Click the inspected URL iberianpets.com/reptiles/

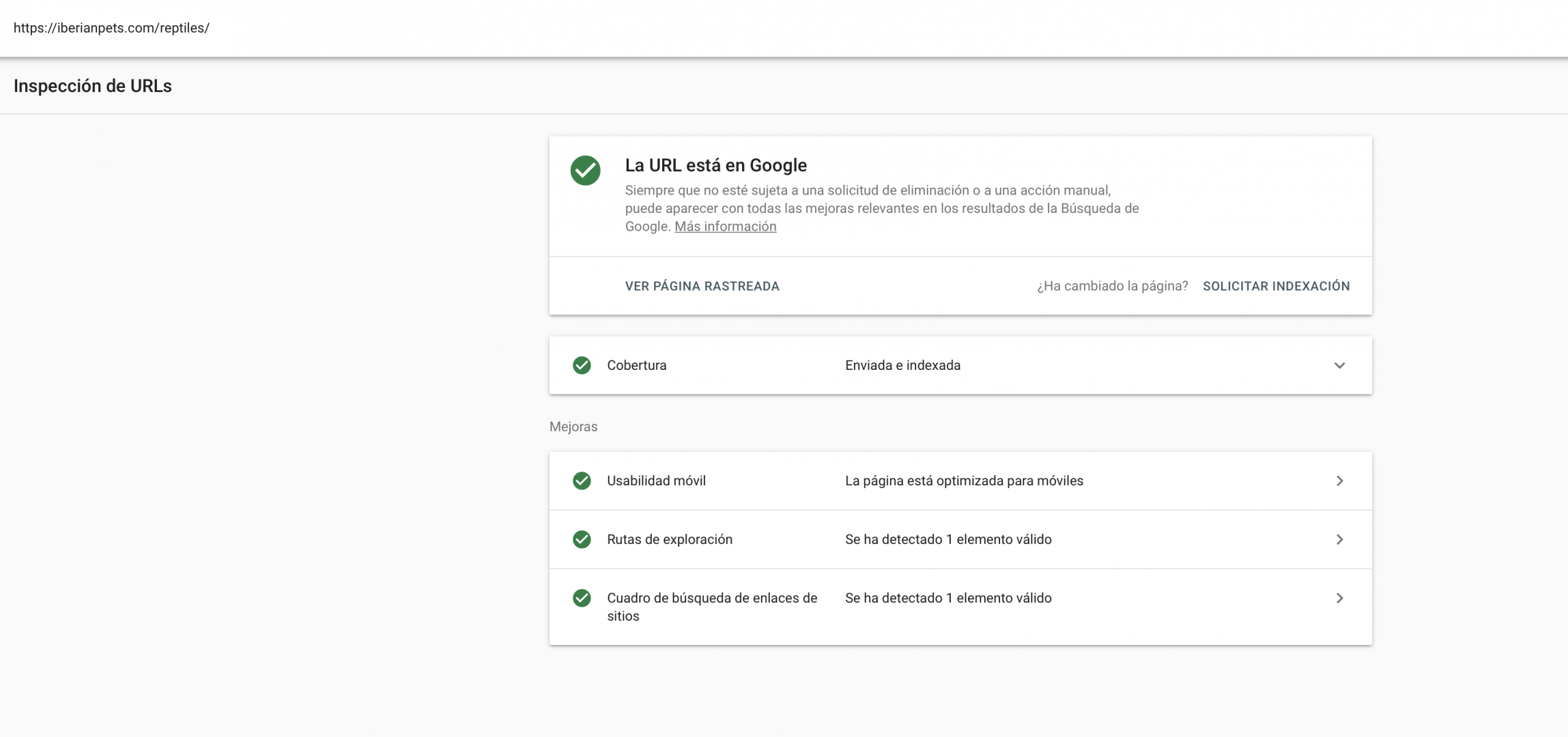tap(111, 28)
